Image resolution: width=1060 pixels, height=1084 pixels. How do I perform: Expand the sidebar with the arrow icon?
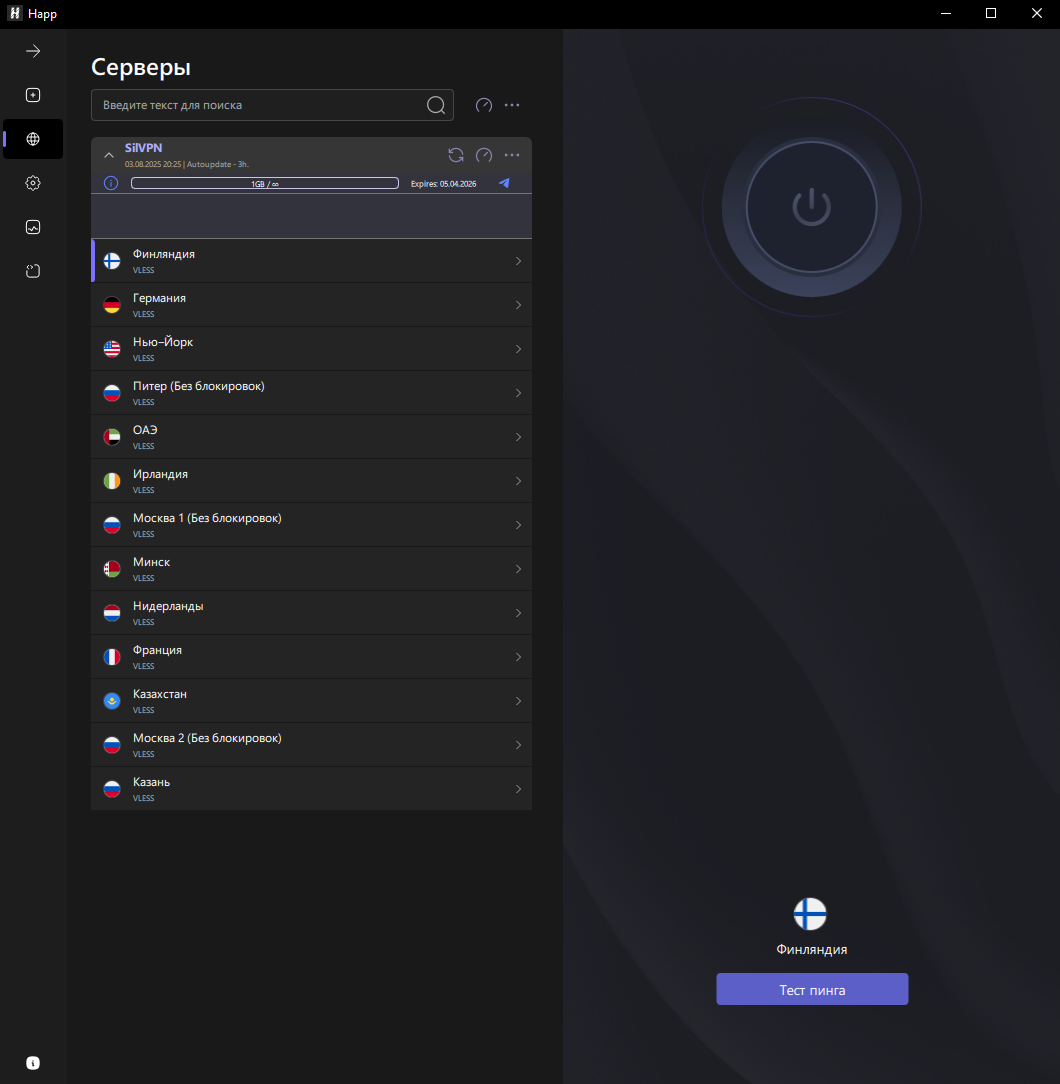click(x=33, y=51)
